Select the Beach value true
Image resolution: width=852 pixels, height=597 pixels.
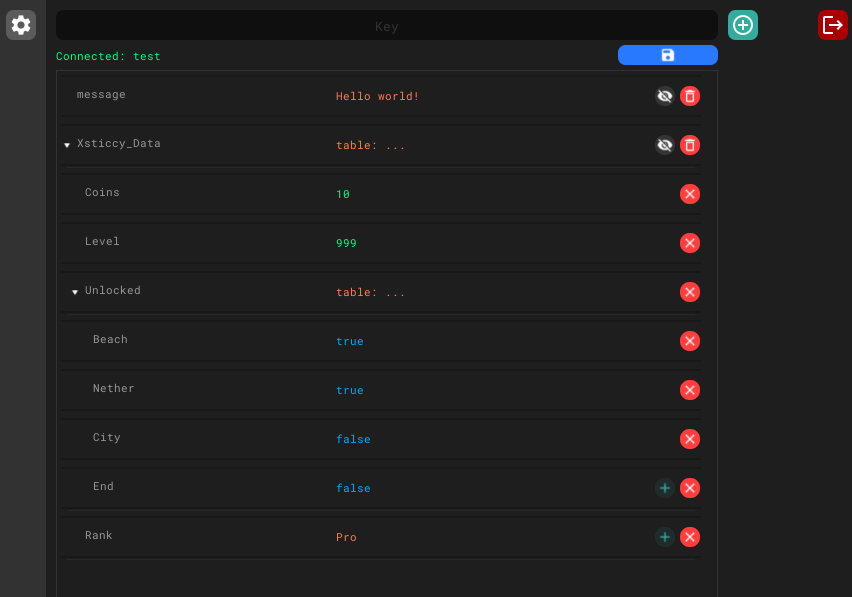click(350, 341)
